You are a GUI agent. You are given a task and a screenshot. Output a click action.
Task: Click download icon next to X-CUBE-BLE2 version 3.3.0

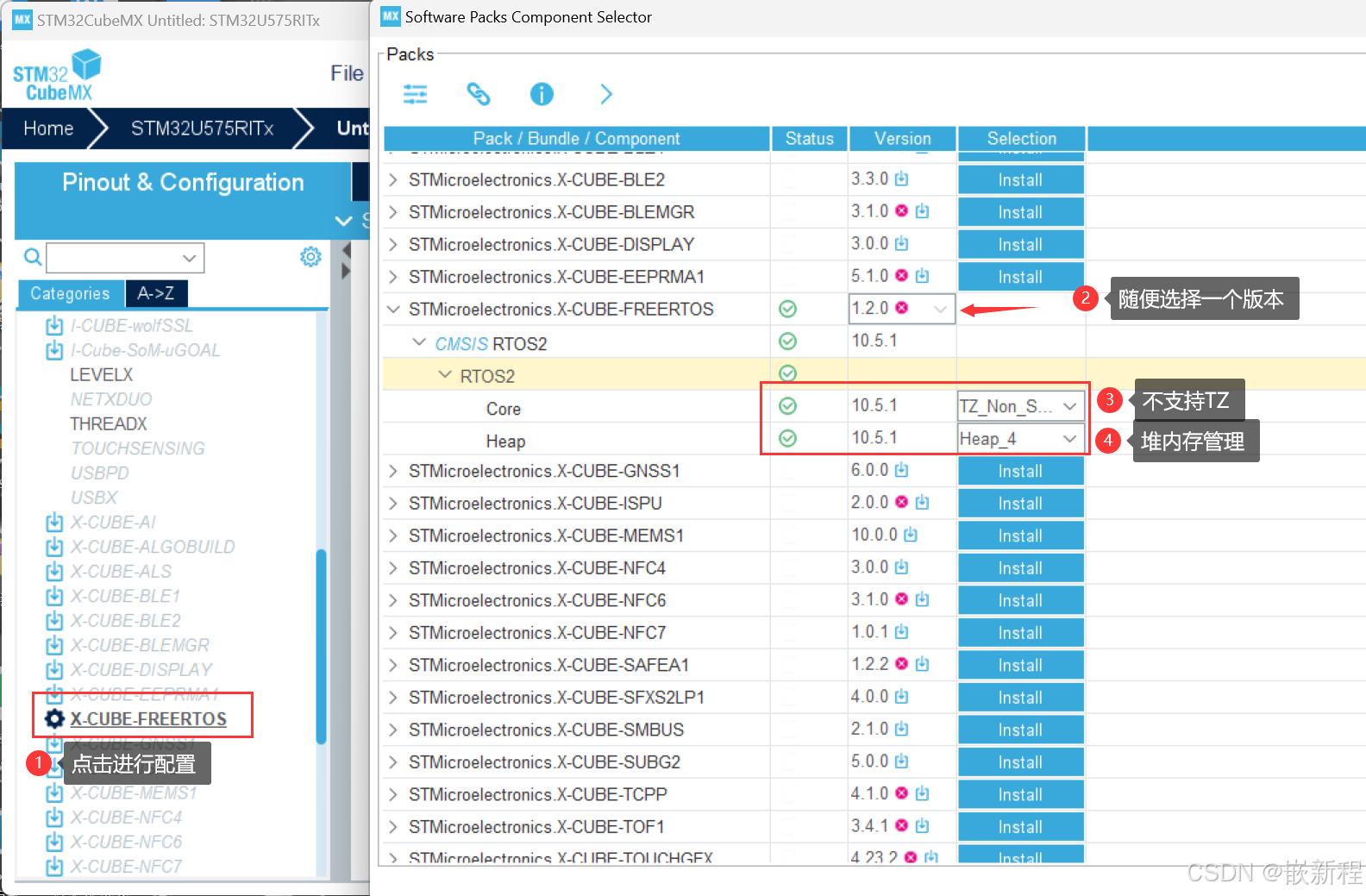coord(902,179)
